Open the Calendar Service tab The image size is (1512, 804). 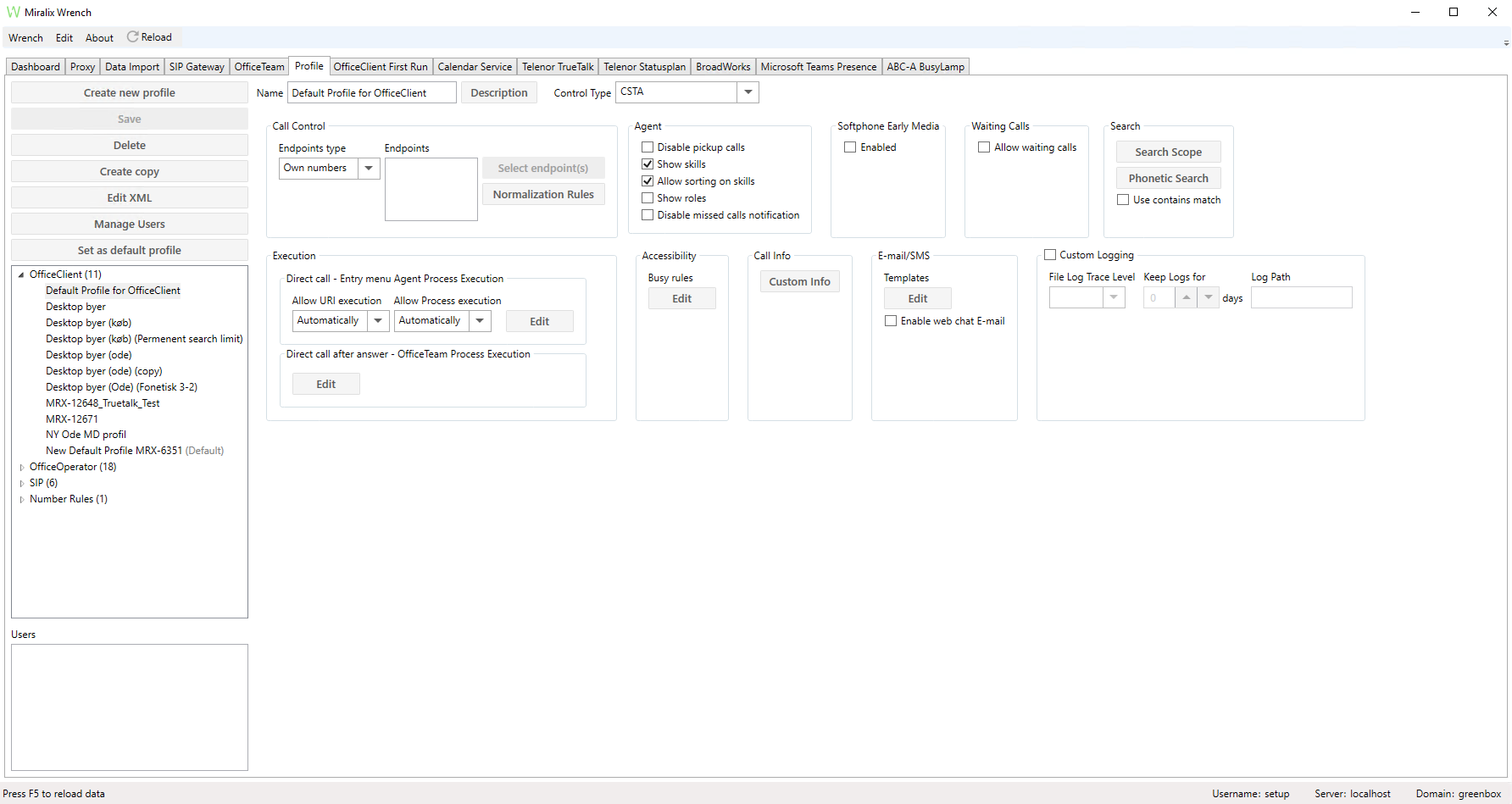tap(475, 67)
